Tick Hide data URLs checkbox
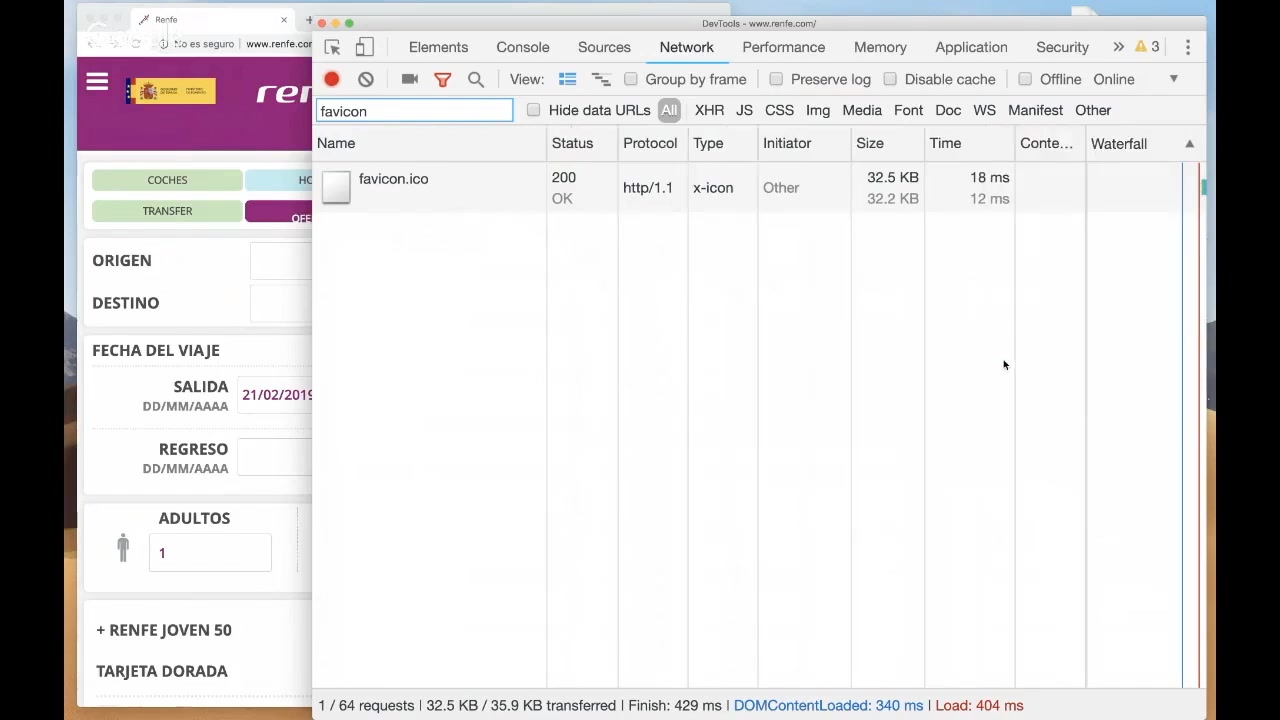The image size is (1280, 720). click(x=534, y=110)
